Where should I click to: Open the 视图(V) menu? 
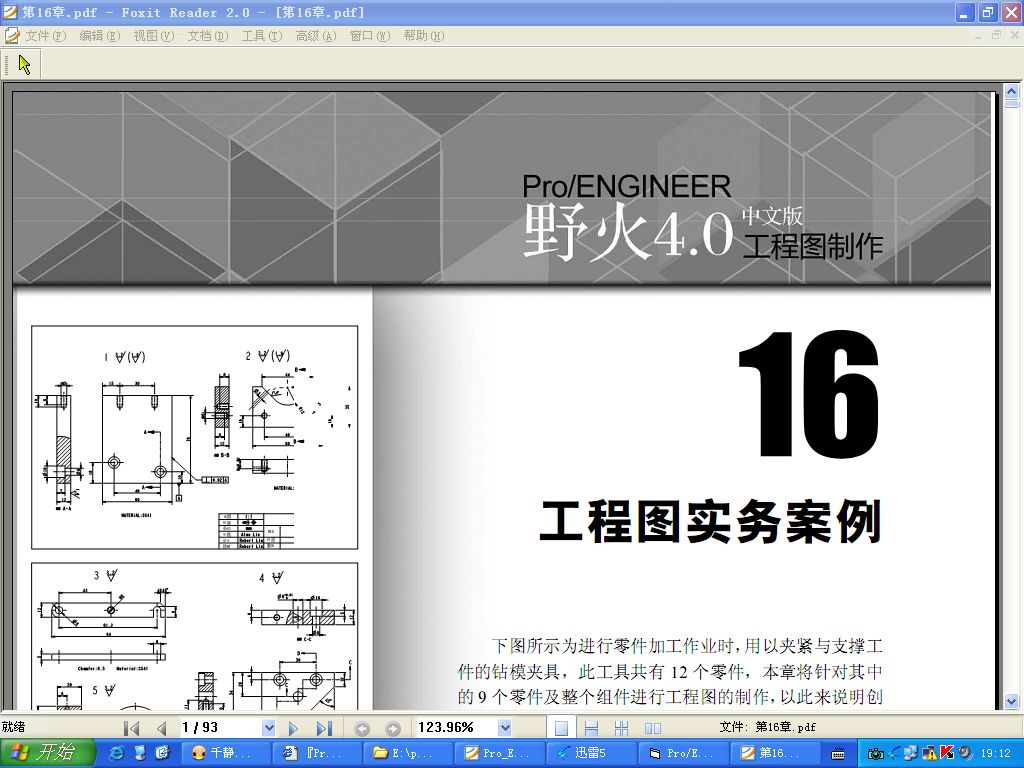click(x=153, y=36)
